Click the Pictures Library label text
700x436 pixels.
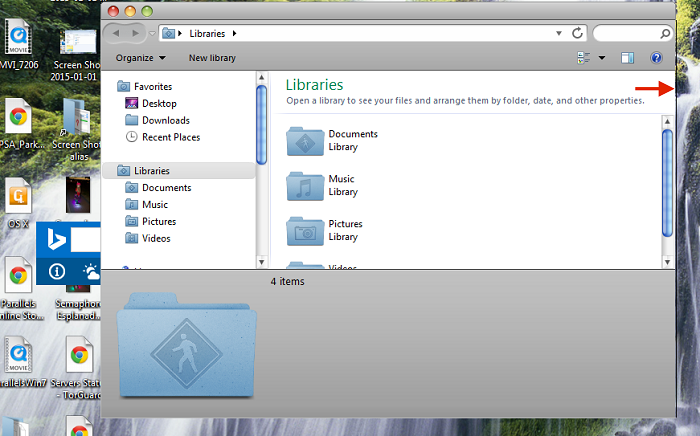point(345,230)
